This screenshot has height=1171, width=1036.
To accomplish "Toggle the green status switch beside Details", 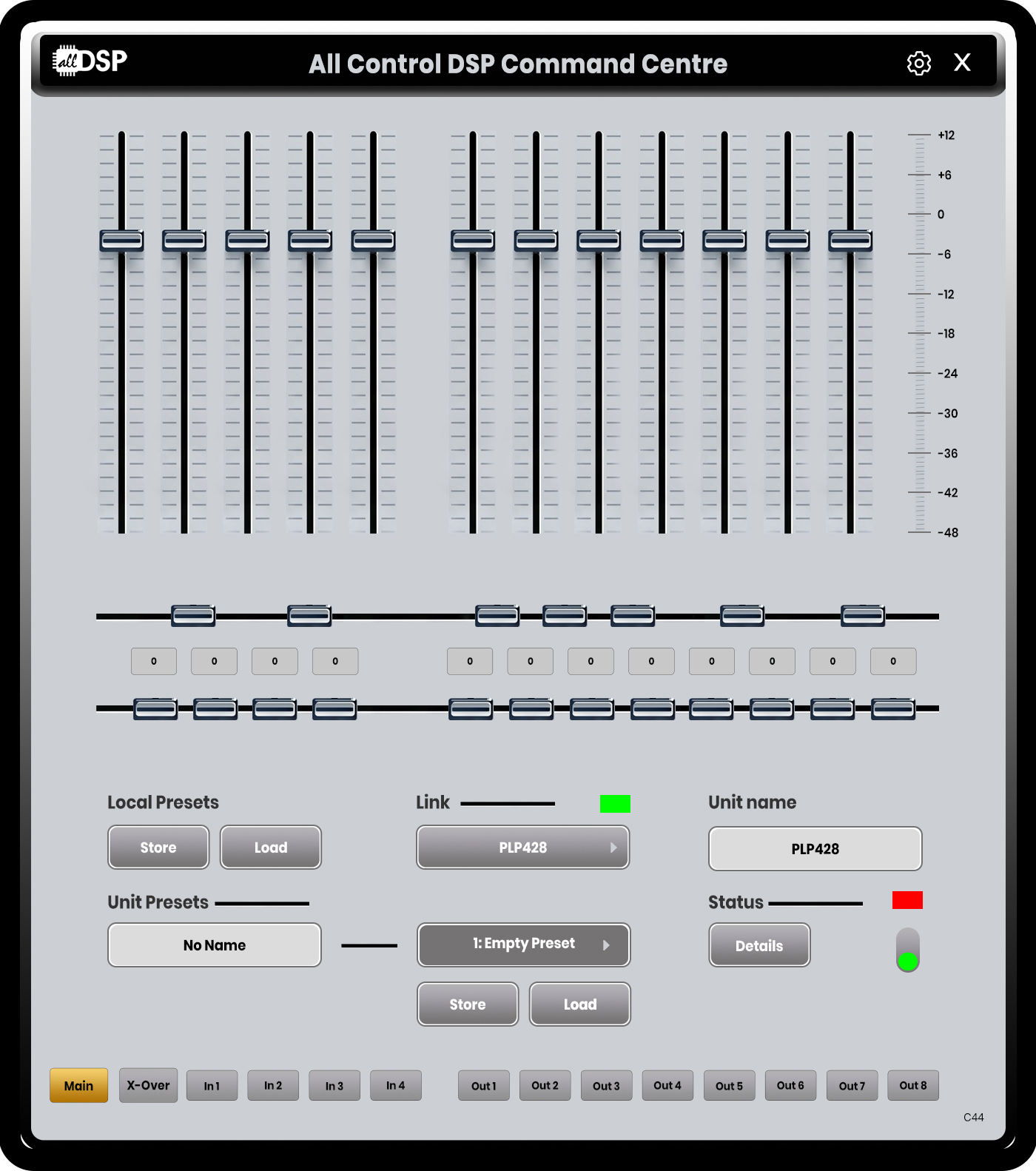I will point(908,950).
